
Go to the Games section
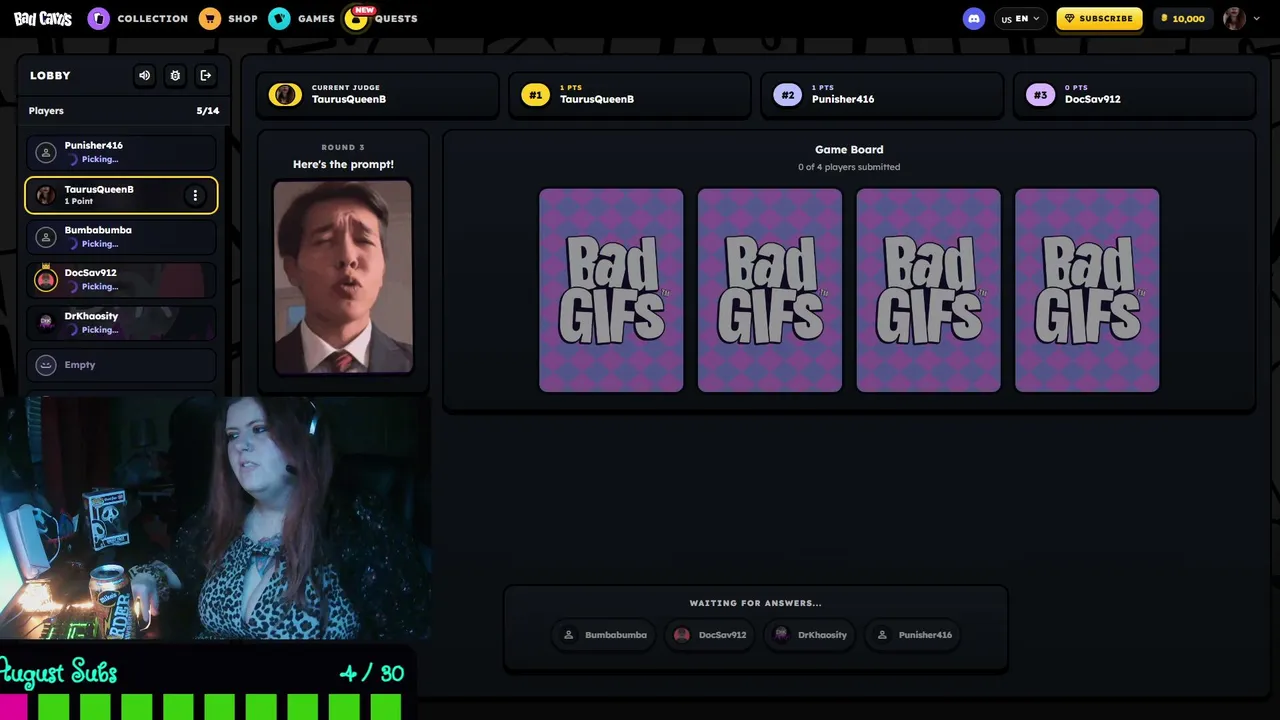click(302, 18)
